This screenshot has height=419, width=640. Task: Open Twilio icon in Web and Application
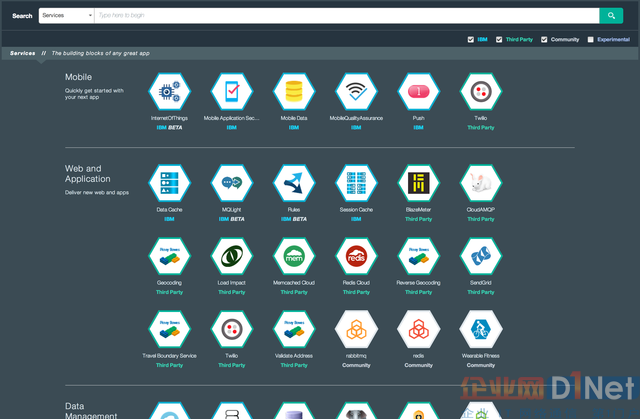click(231, 329)
